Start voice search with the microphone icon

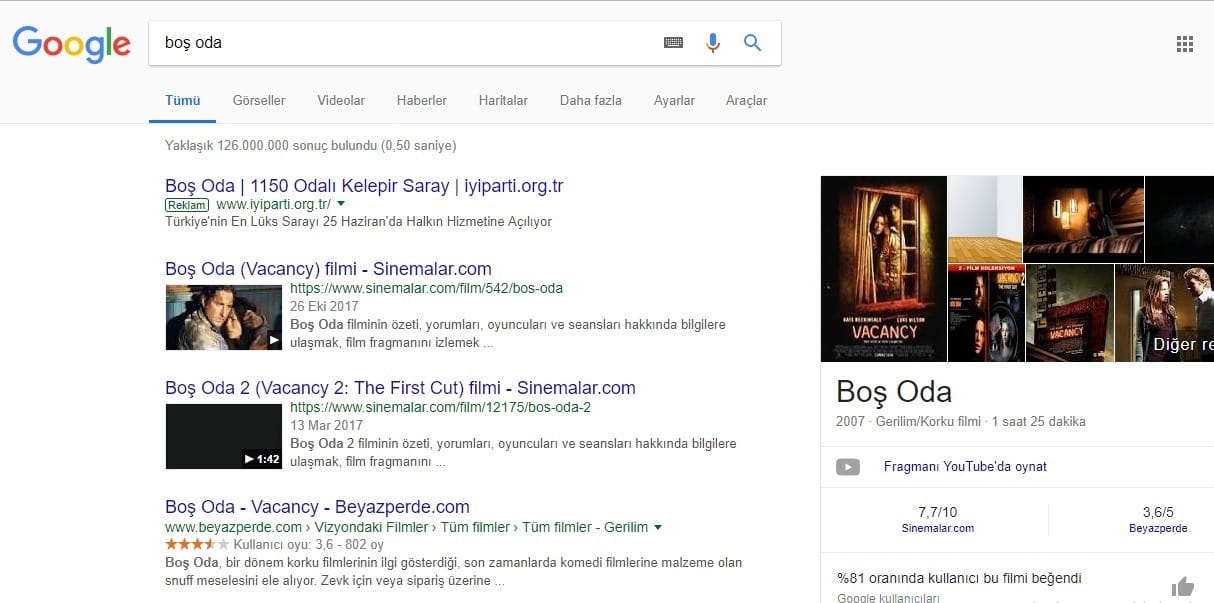[712, 43]
